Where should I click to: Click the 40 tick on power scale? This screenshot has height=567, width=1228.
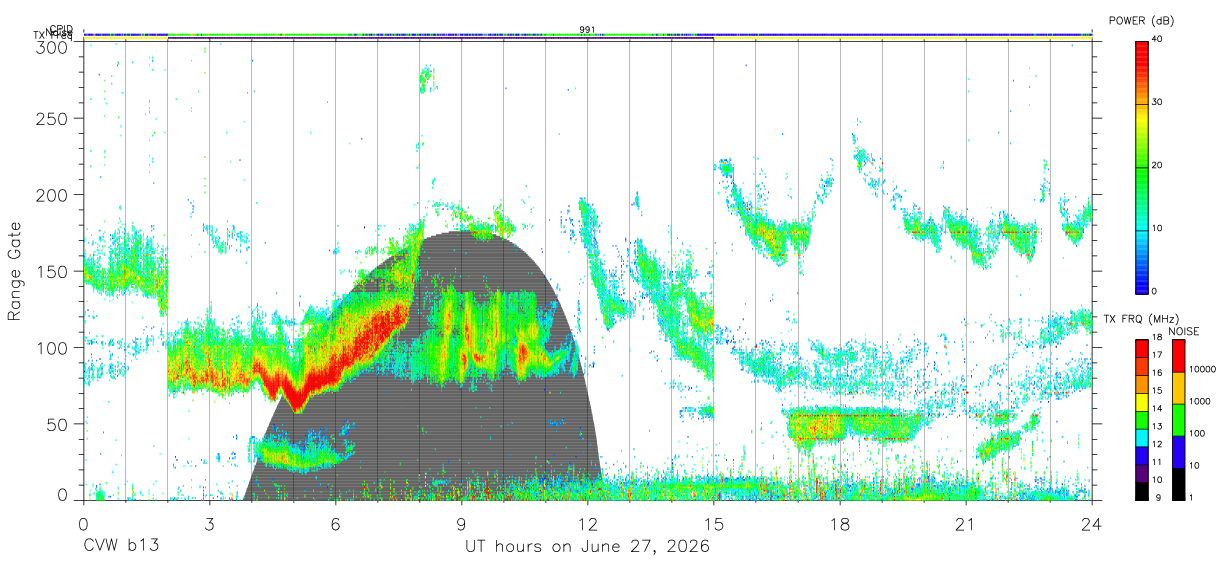click(x=1158, y=39)
